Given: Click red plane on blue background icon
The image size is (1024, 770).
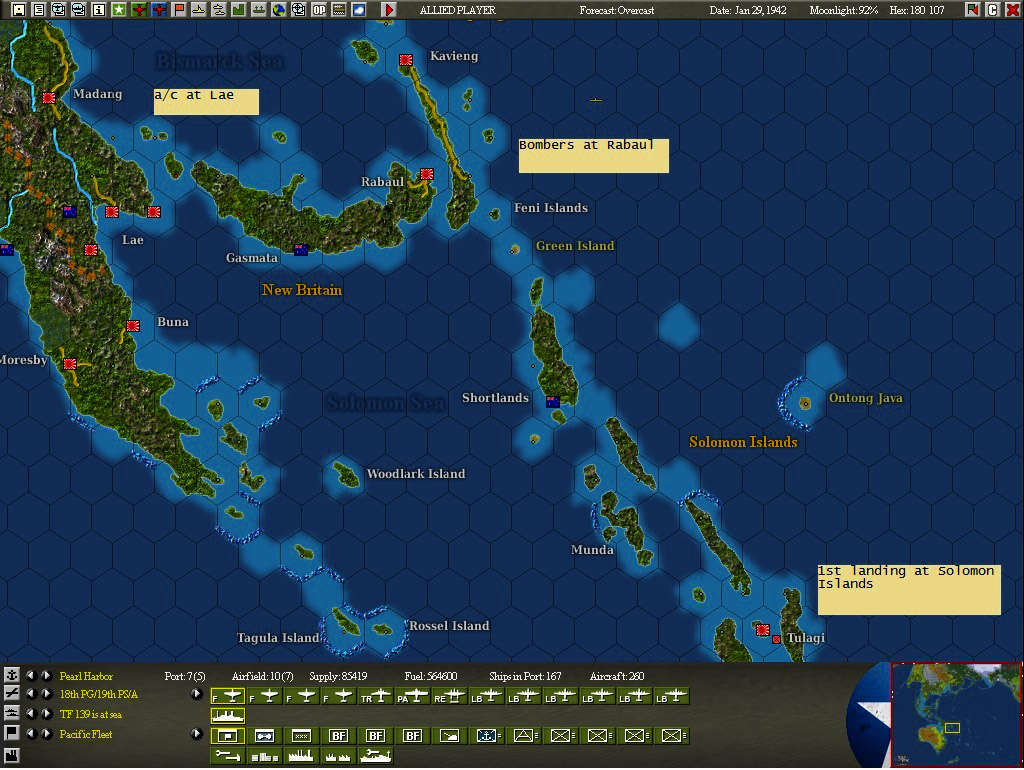Looking at the screenshot, I should (159, 10).
